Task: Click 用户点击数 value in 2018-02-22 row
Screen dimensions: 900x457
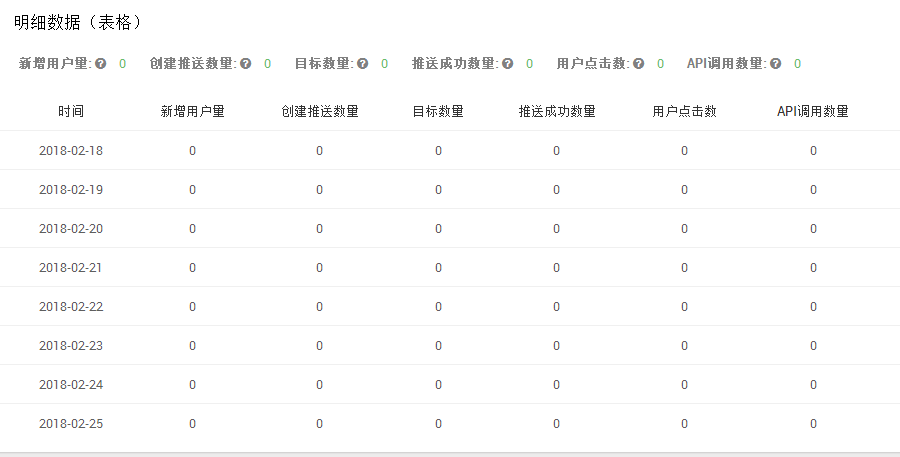Action: (x=684, y=307)
